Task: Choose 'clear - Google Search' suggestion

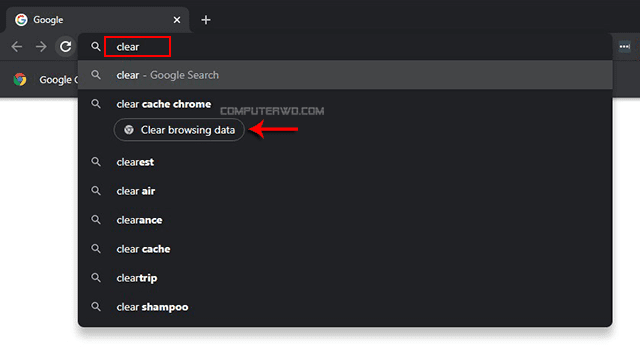Action: (345, 75)
